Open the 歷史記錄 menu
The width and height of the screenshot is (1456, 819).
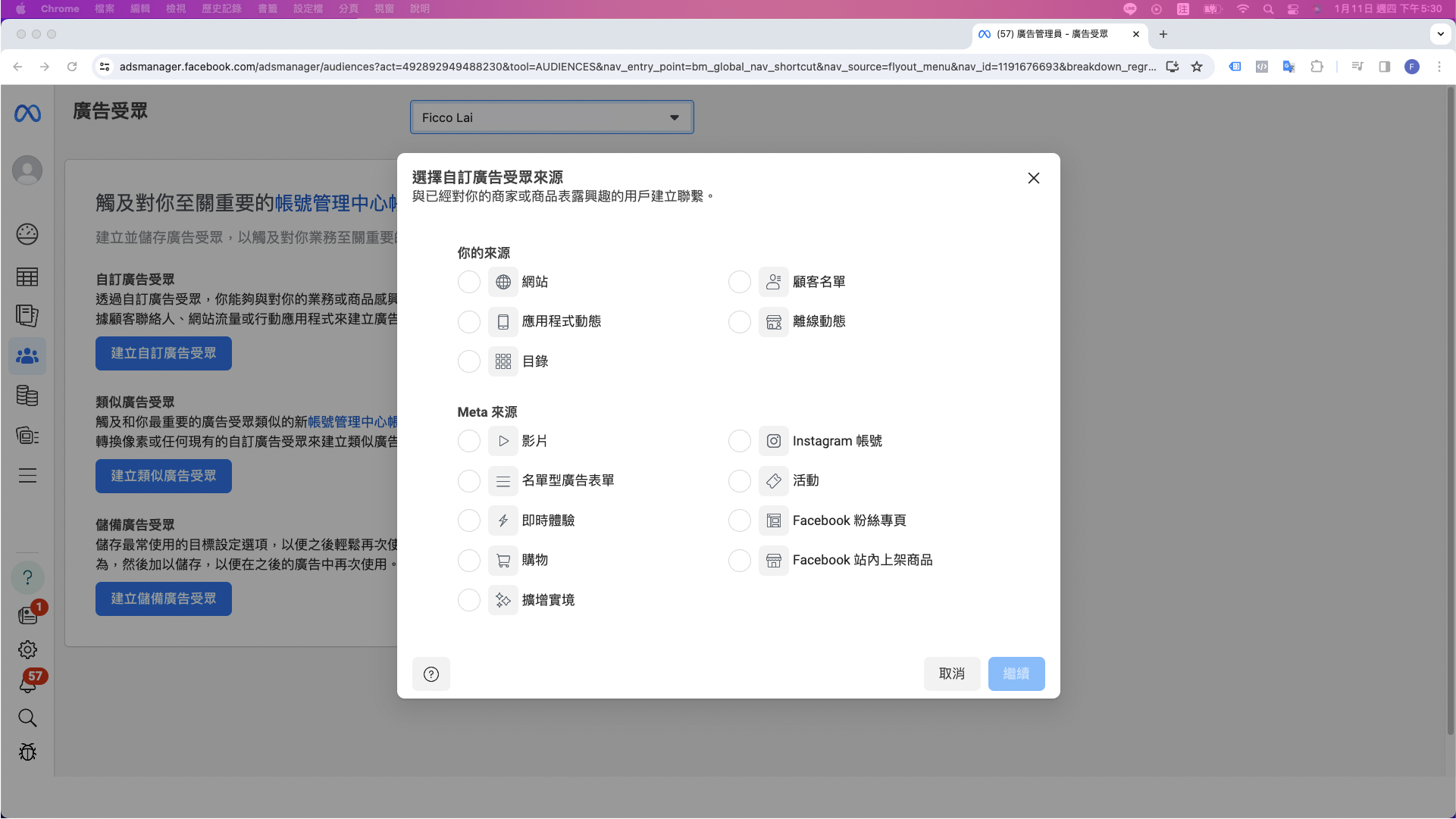[221, 9]
